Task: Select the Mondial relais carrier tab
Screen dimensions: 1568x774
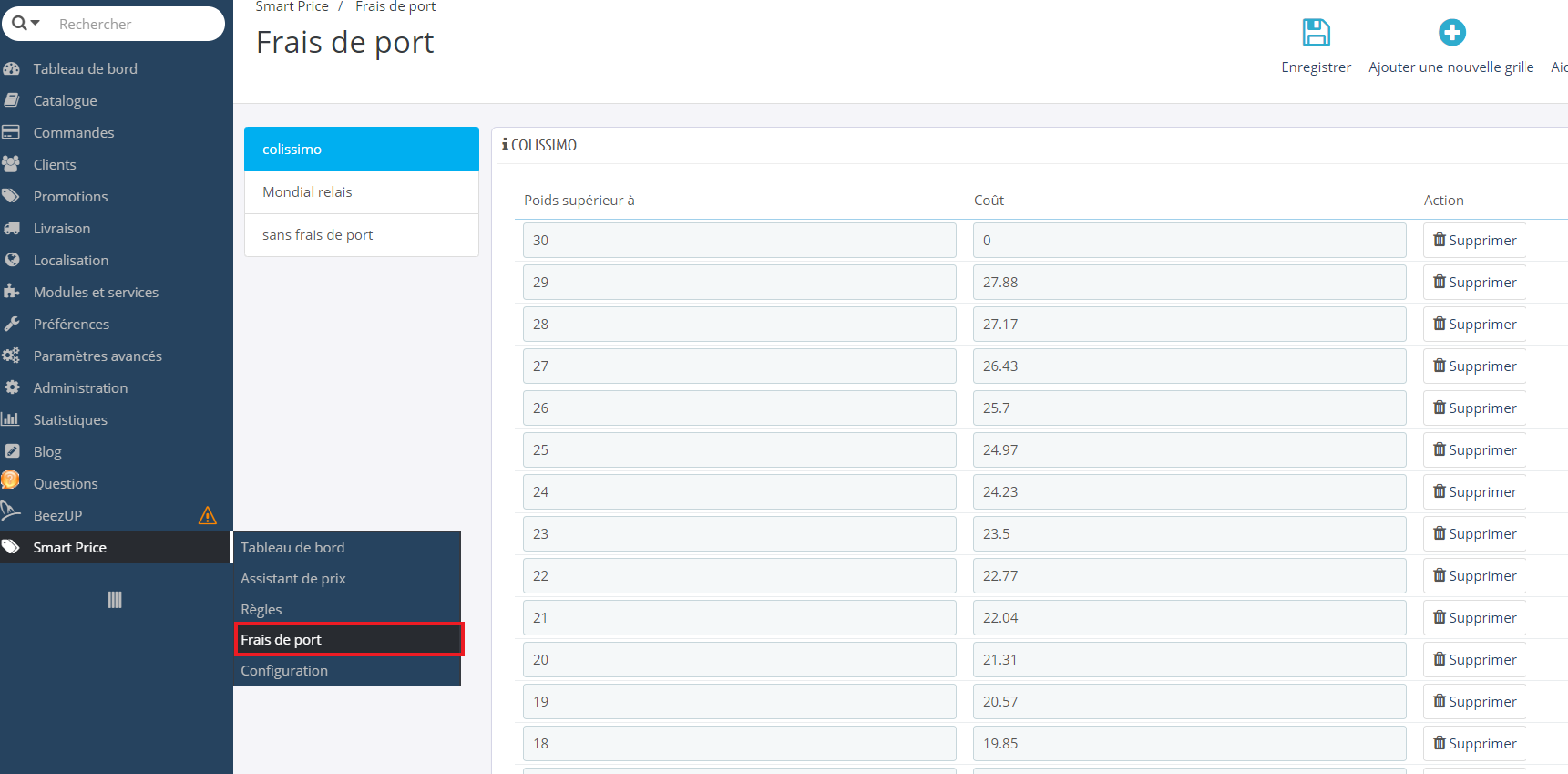Action: click(x=362, y=192)
